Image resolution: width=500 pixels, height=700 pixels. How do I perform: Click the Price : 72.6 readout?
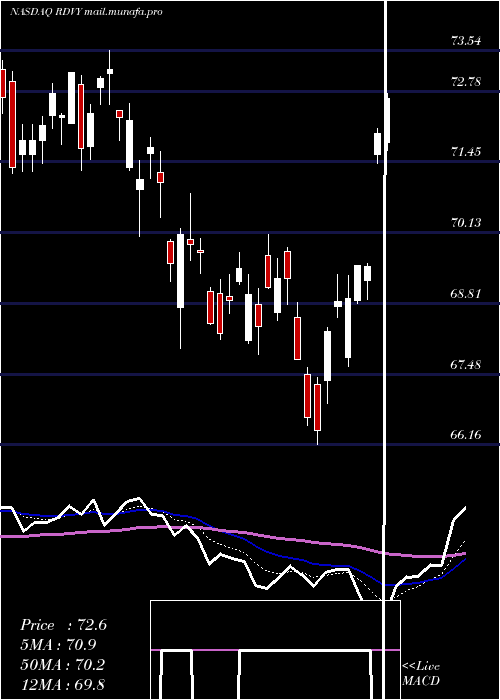63,625
